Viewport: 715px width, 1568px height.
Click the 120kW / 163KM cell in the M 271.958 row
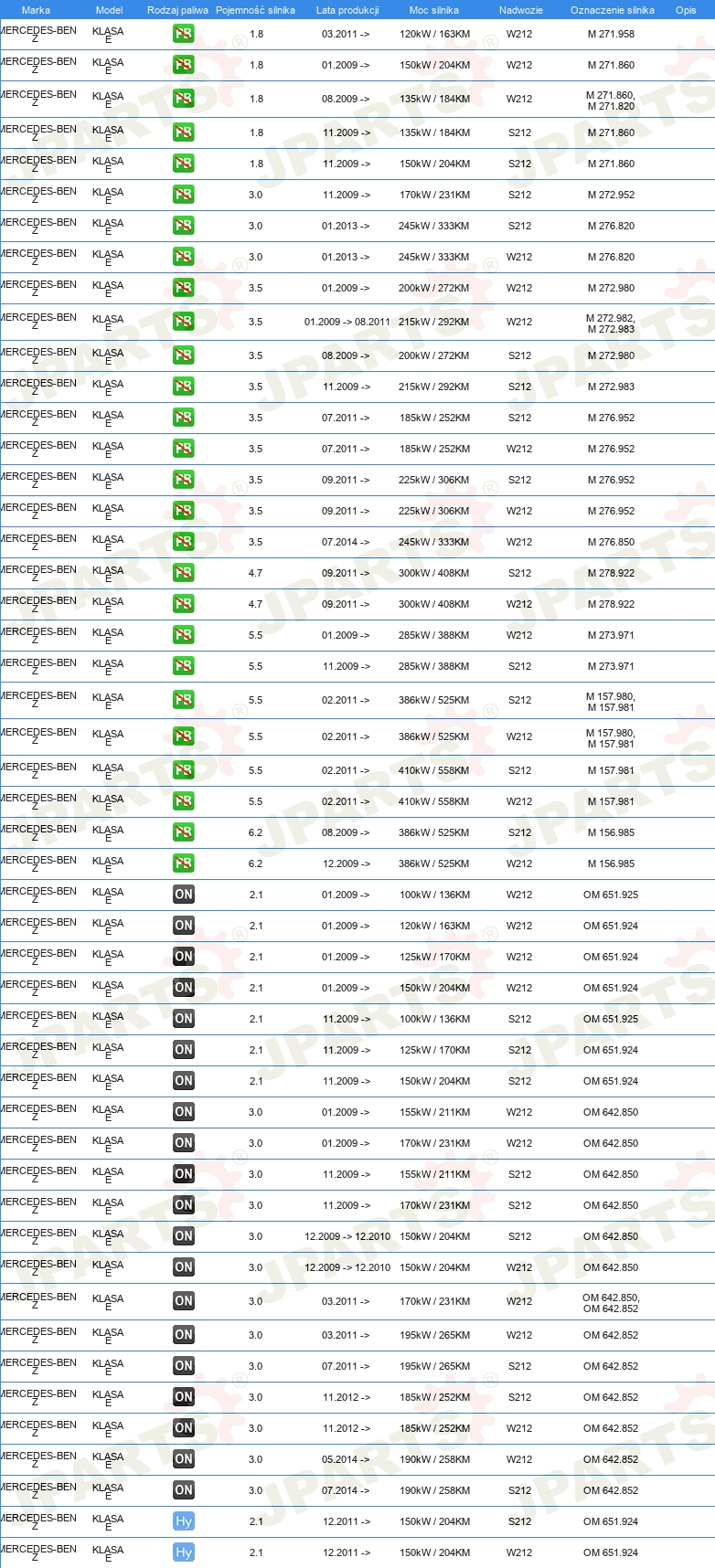(x=434, y=34)
